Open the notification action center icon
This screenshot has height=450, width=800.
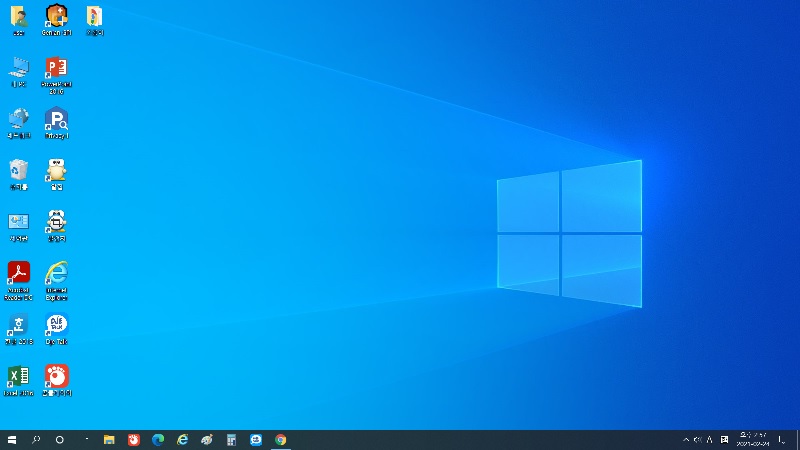coord(782,439)
